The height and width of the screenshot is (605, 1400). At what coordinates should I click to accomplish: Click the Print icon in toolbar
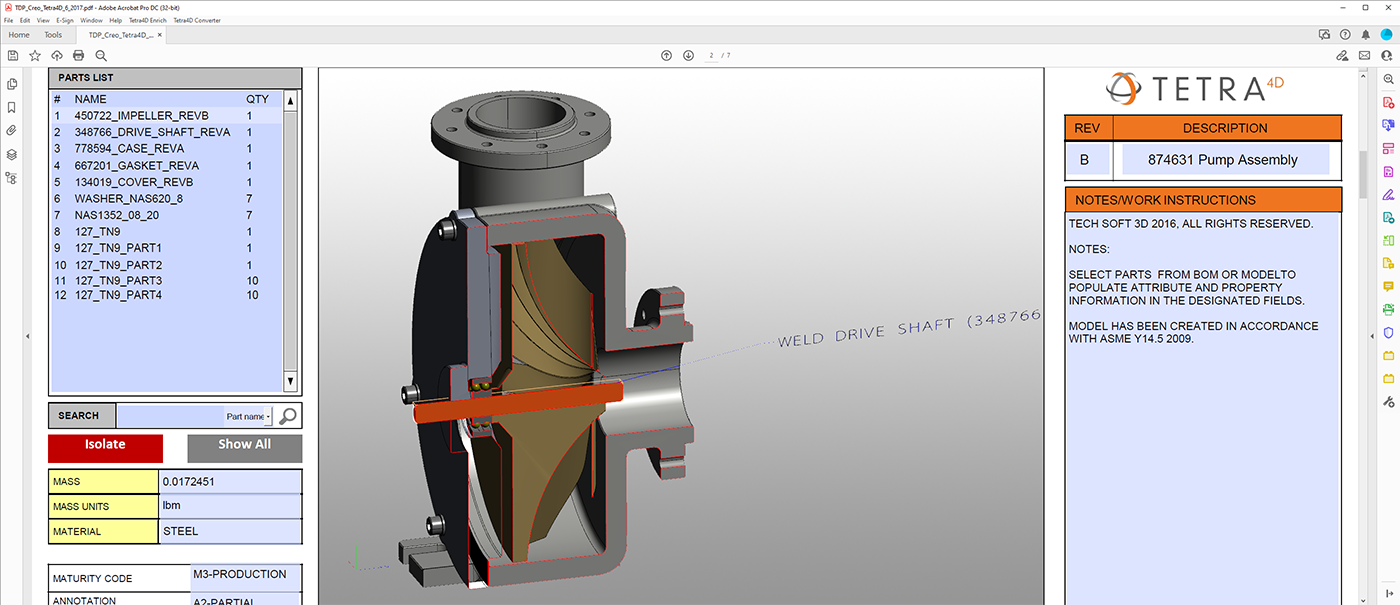[79, 55]
